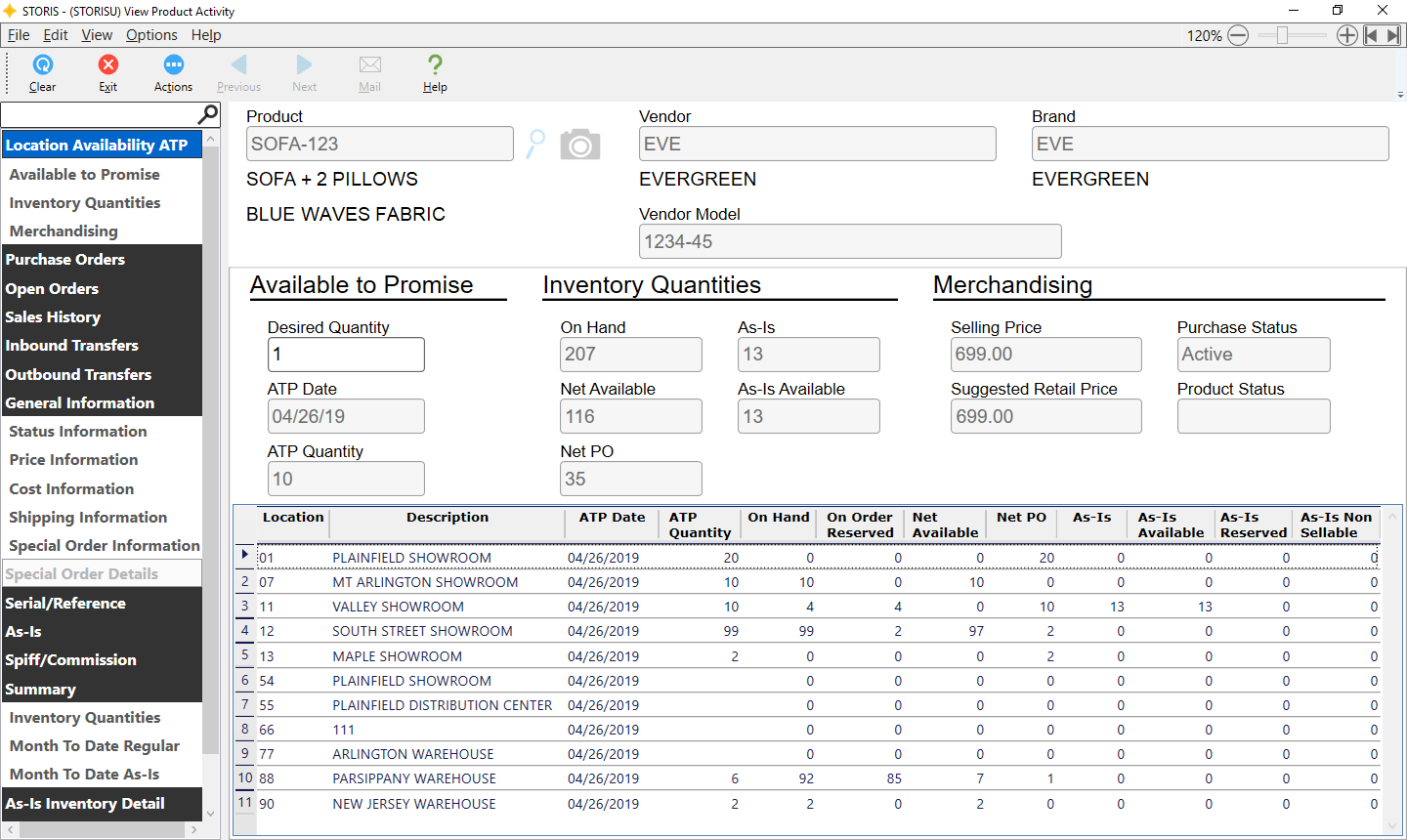
Task: Click the product search magnifier icon
Action: (534, 143)
